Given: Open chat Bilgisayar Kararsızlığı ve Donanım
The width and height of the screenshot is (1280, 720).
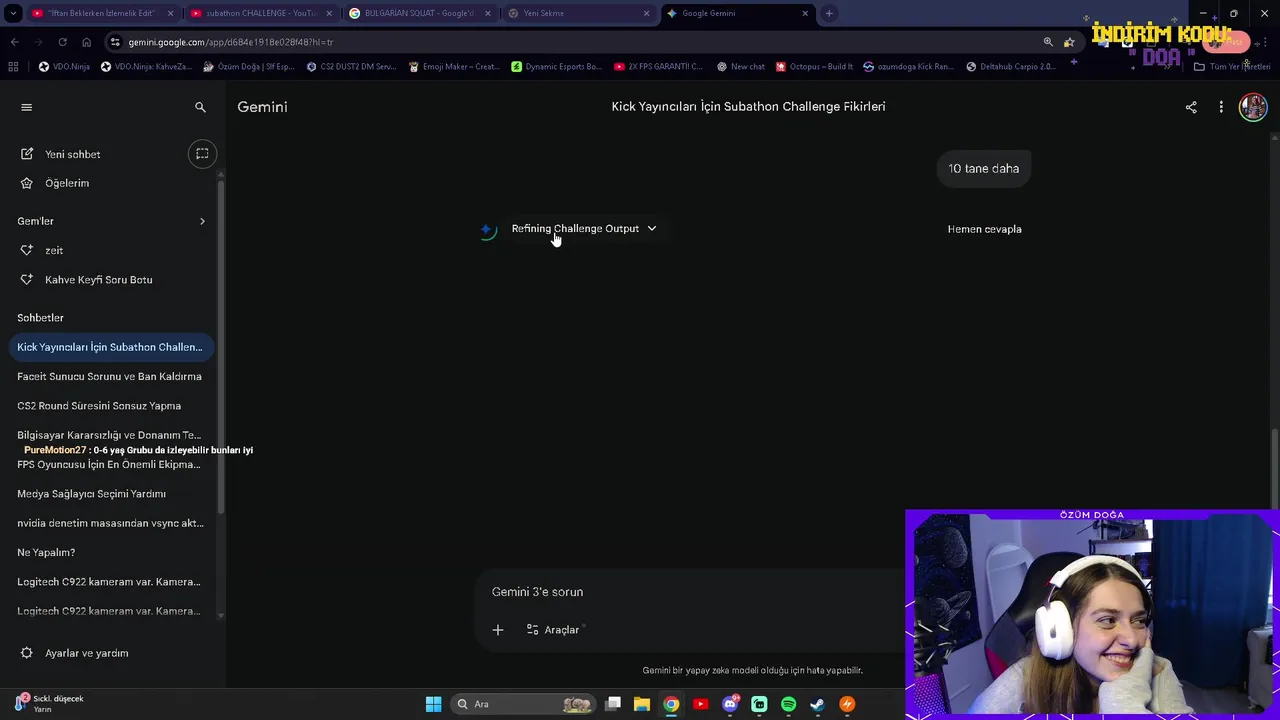Looking at the screenshot, I should tap(109, 435).
